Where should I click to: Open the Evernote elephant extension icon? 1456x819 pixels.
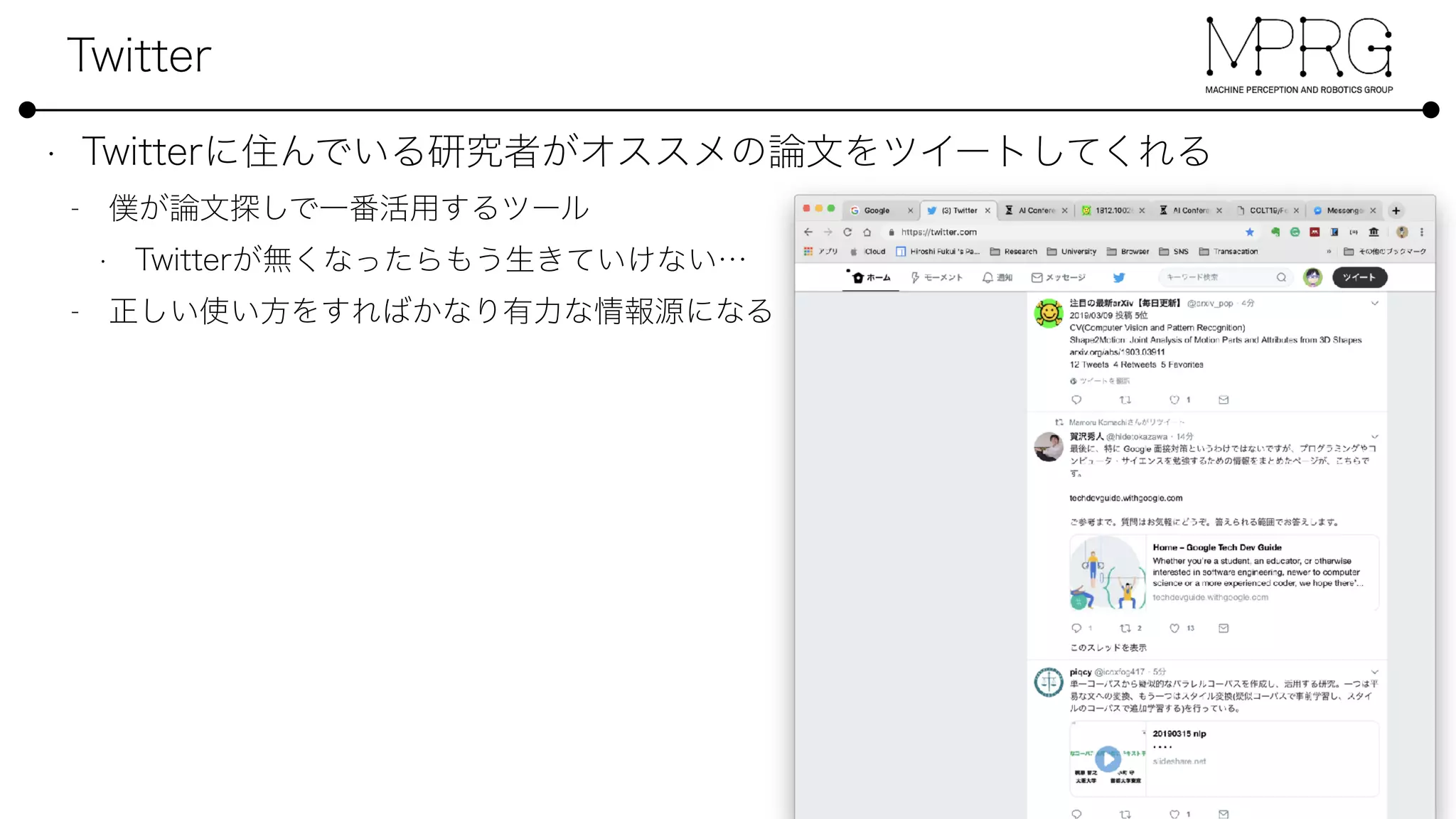point(1275,232)
